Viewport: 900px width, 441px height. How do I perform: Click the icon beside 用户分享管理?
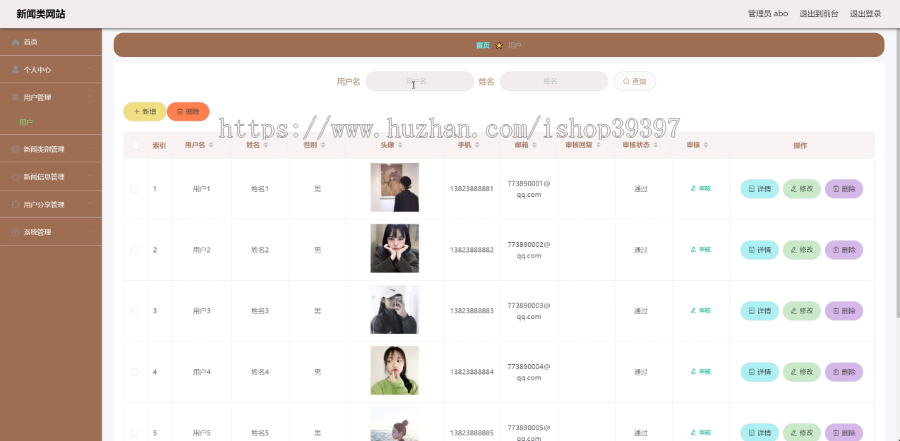(x=15, y=204)
